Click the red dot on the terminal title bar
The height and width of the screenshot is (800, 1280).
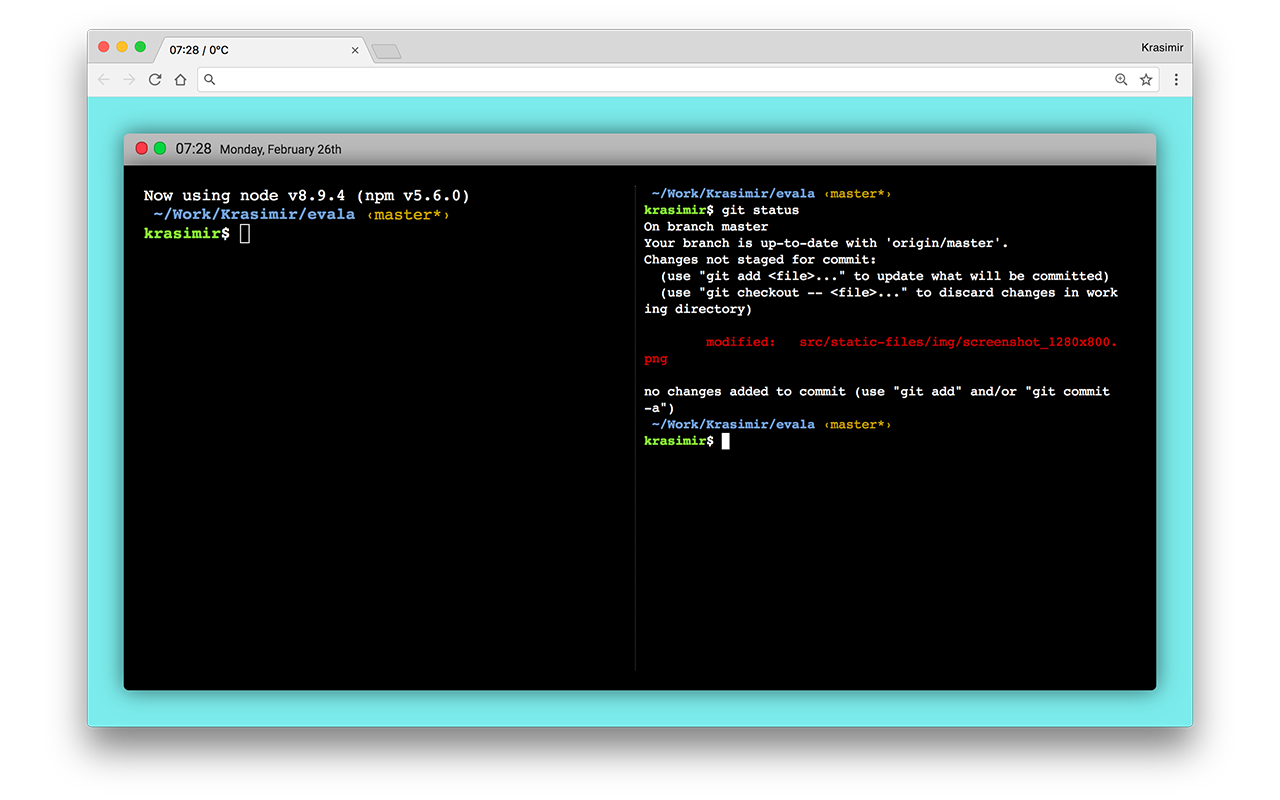tap(141, 148)
